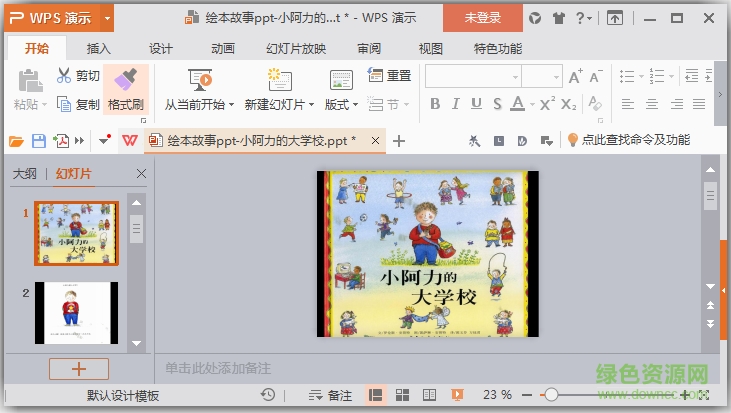This screenshot has width=731, height=413.
Task: Switch to the 审阅 ribbon tab
Action: pos(369,48)
